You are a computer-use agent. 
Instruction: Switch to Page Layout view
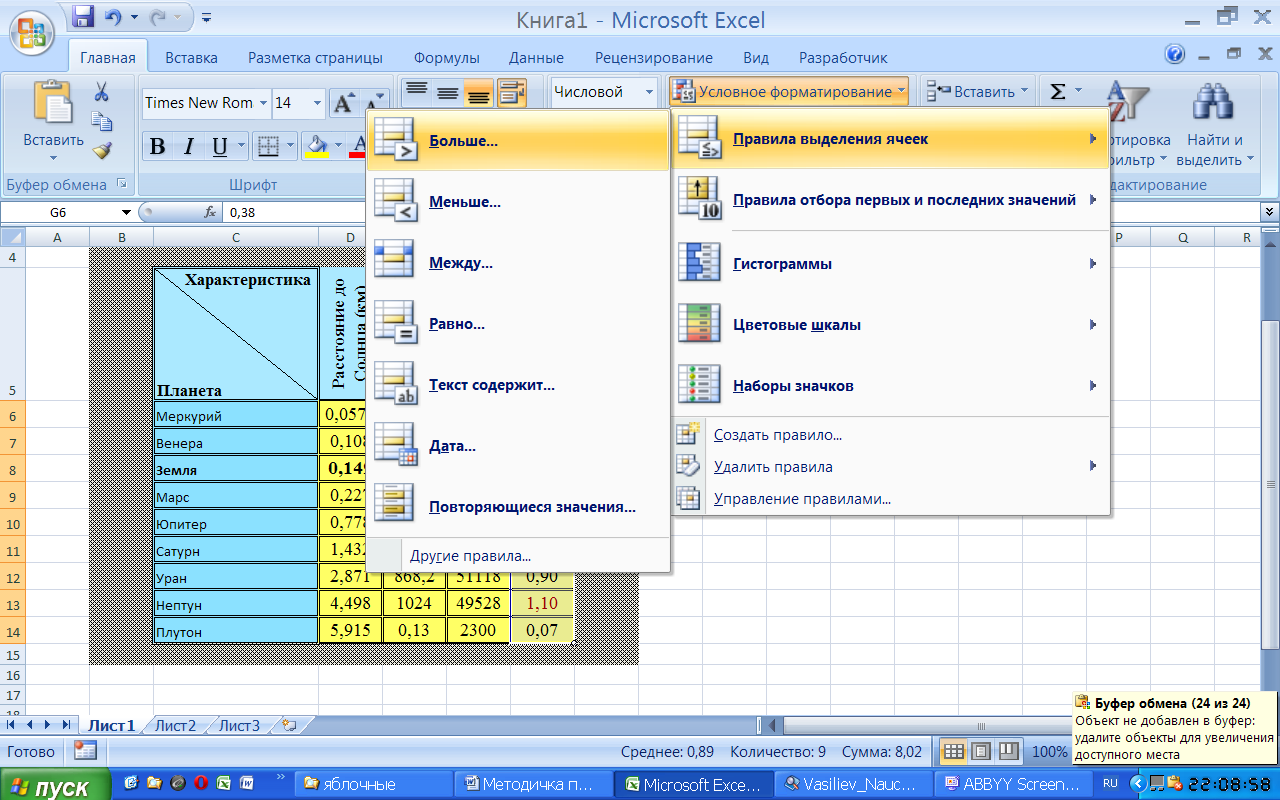[981, 751]
